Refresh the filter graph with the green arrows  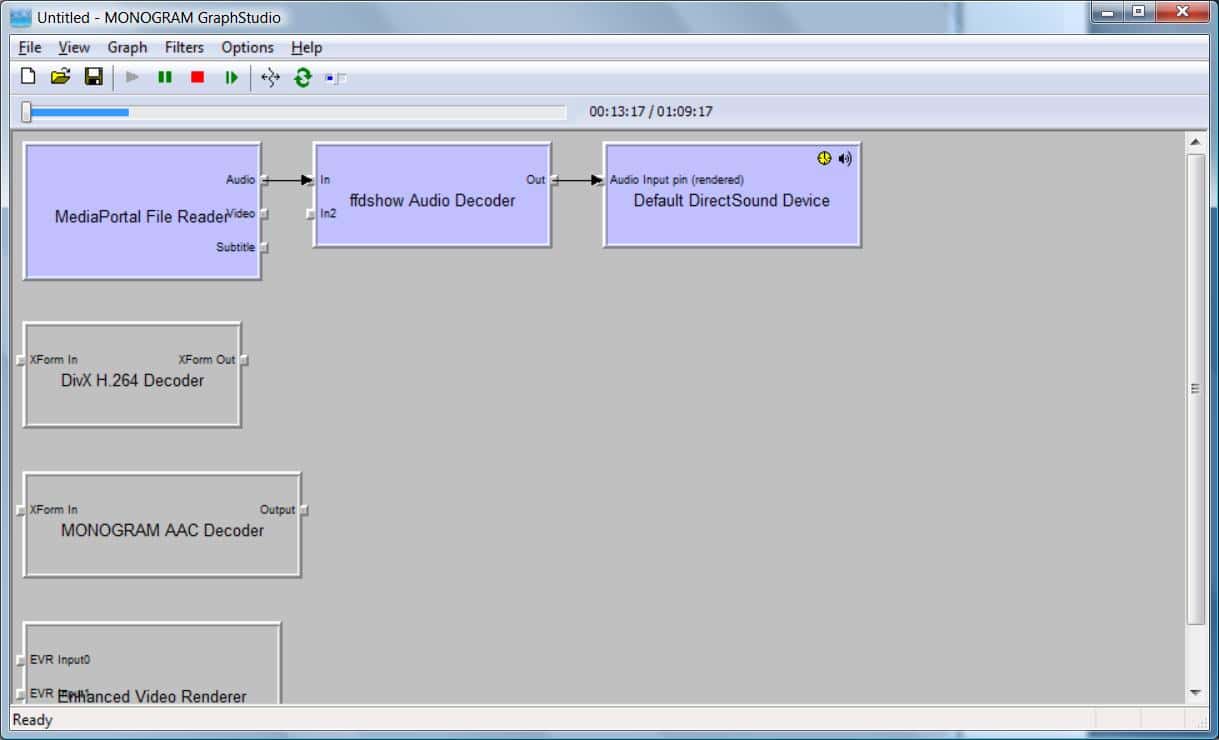click(x=302, y=77)
